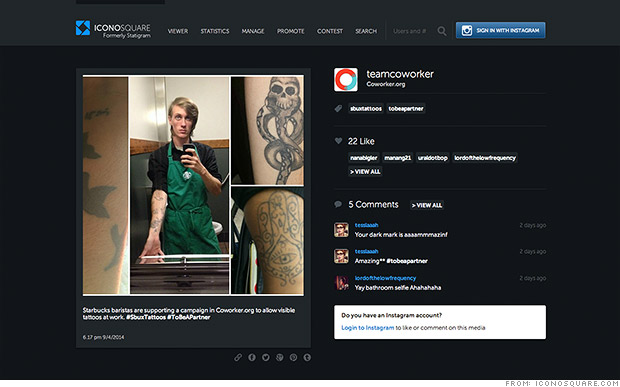Click the 22 Like count text
This screenshot has width=620, height=387.
[x=361, y=141]
